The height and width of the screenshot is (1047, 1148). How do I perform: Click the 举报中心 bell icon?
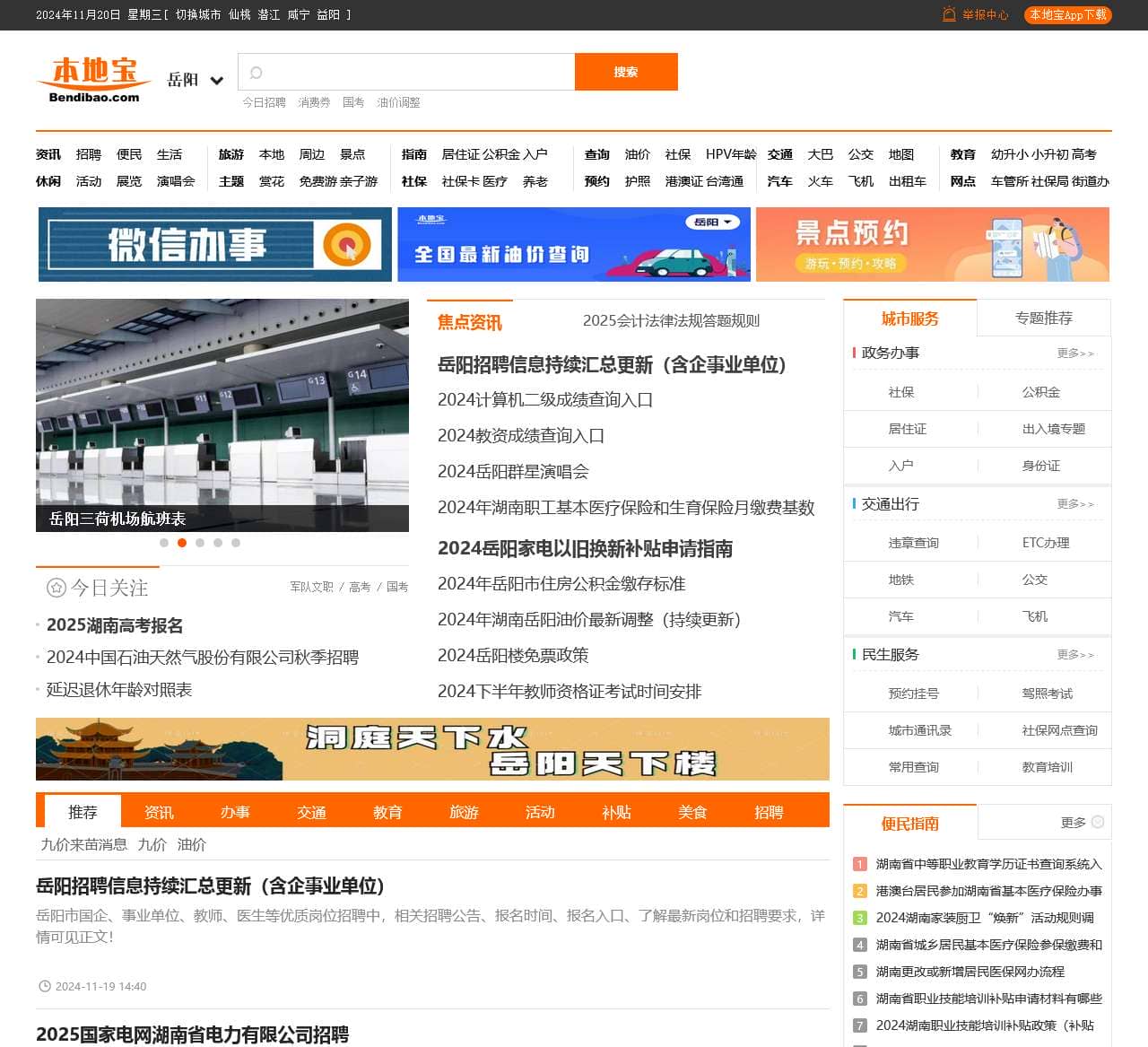949,14
